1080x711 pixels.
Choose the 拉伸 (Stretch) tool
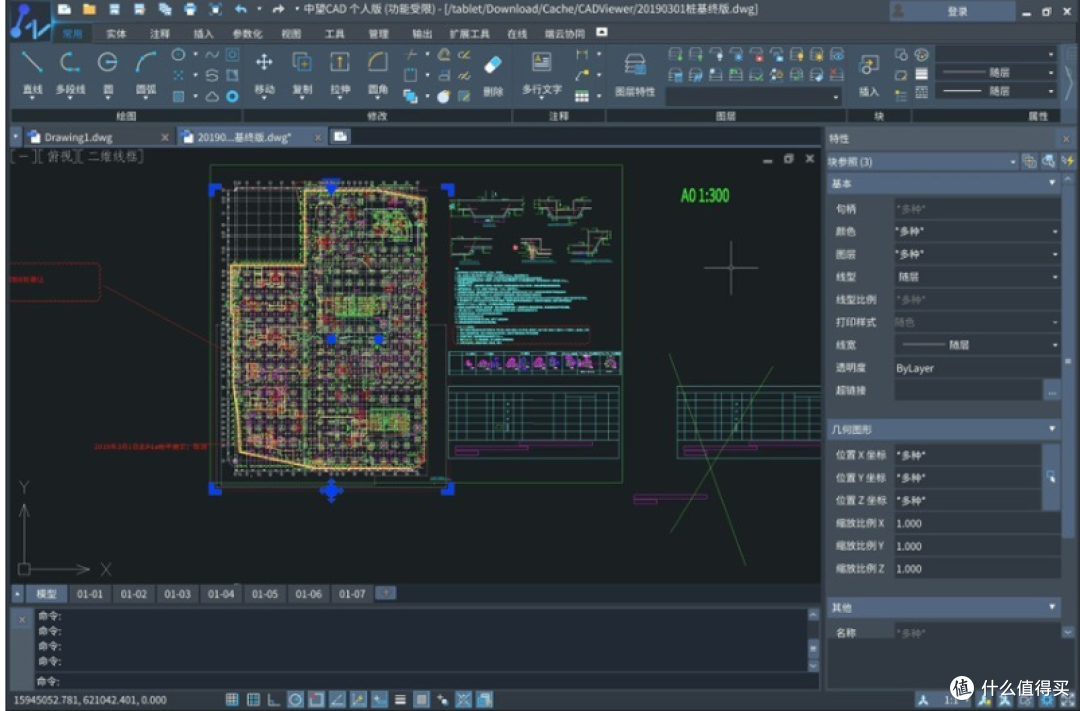click(340, 72)
